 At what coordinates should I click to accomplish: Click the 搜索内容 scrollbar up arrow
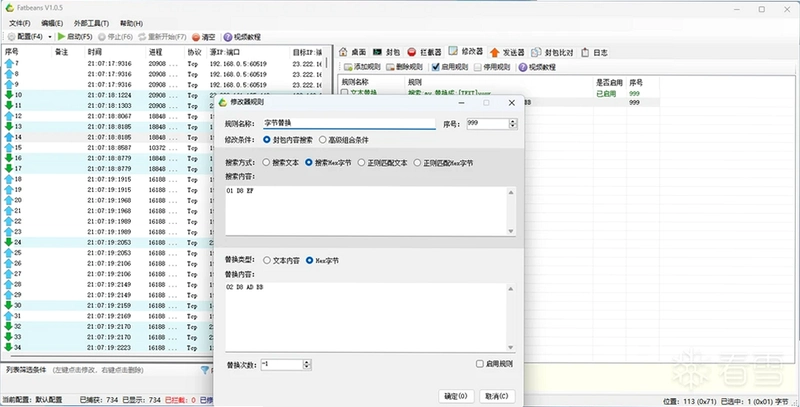pyautogui.click(x=511, y=192)
